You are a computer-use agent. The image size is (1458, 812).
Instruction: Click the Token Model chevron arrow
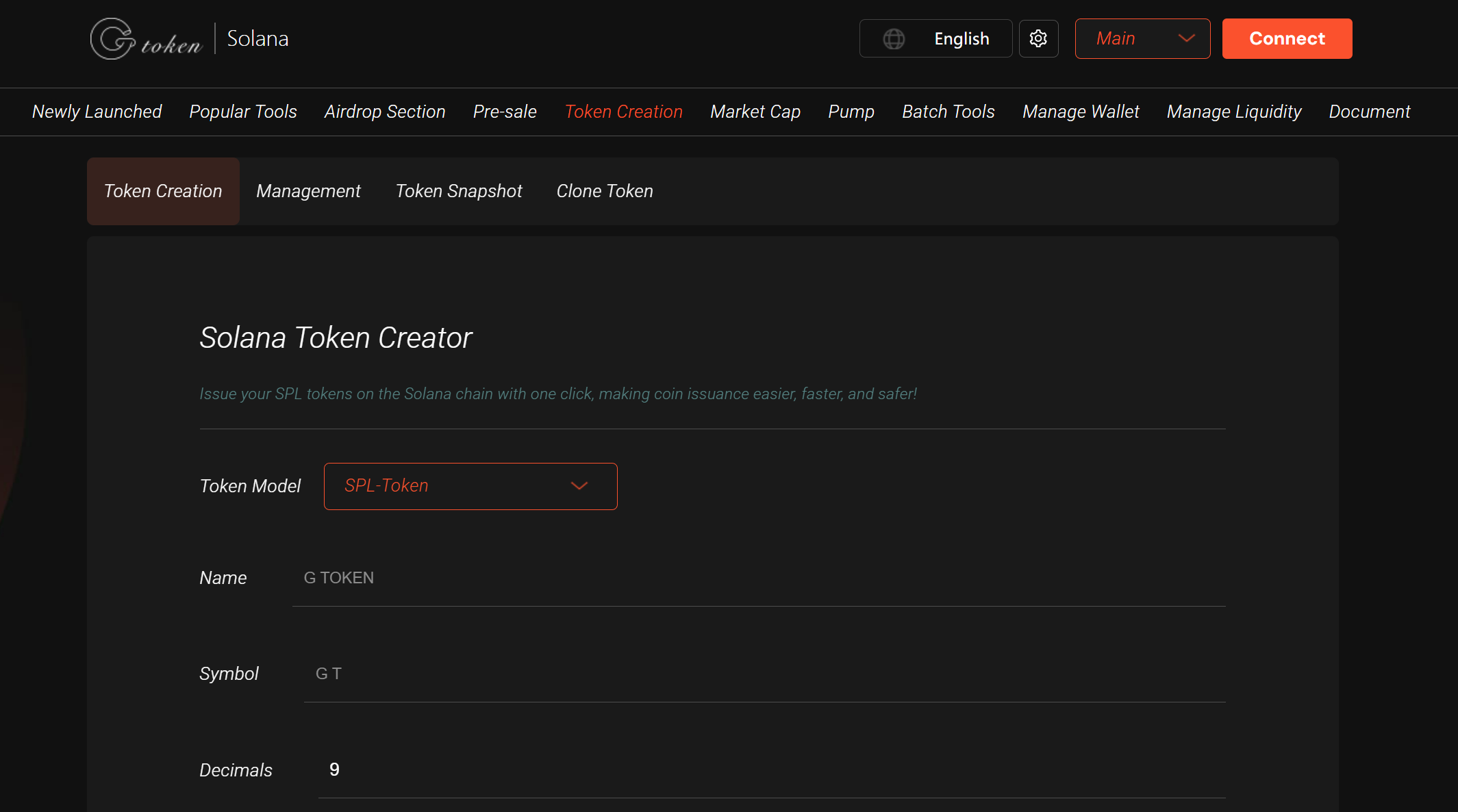point(579,486)
